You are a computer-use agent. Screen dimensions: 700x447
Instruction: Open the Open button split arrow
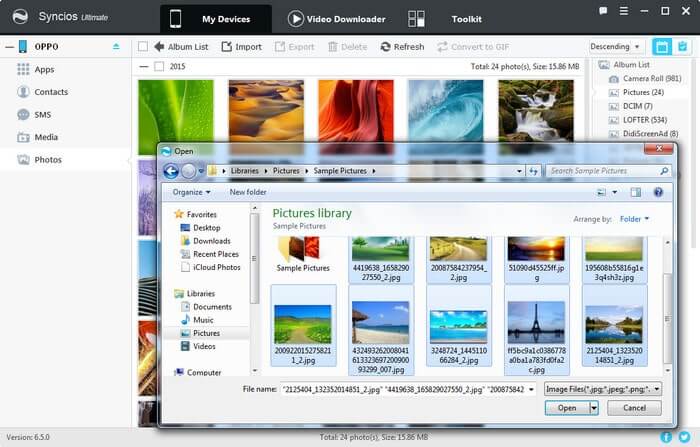coord(594,408)
